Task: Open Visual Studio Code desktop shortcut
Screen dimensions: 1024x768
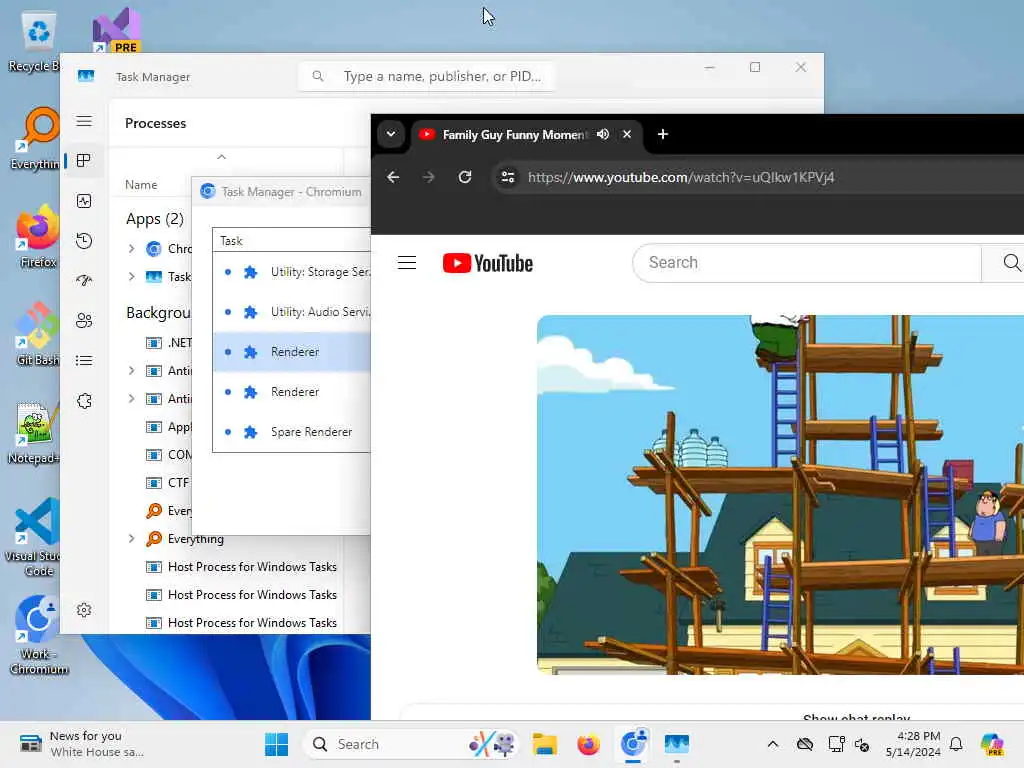Action: click(x=33, y=537)
